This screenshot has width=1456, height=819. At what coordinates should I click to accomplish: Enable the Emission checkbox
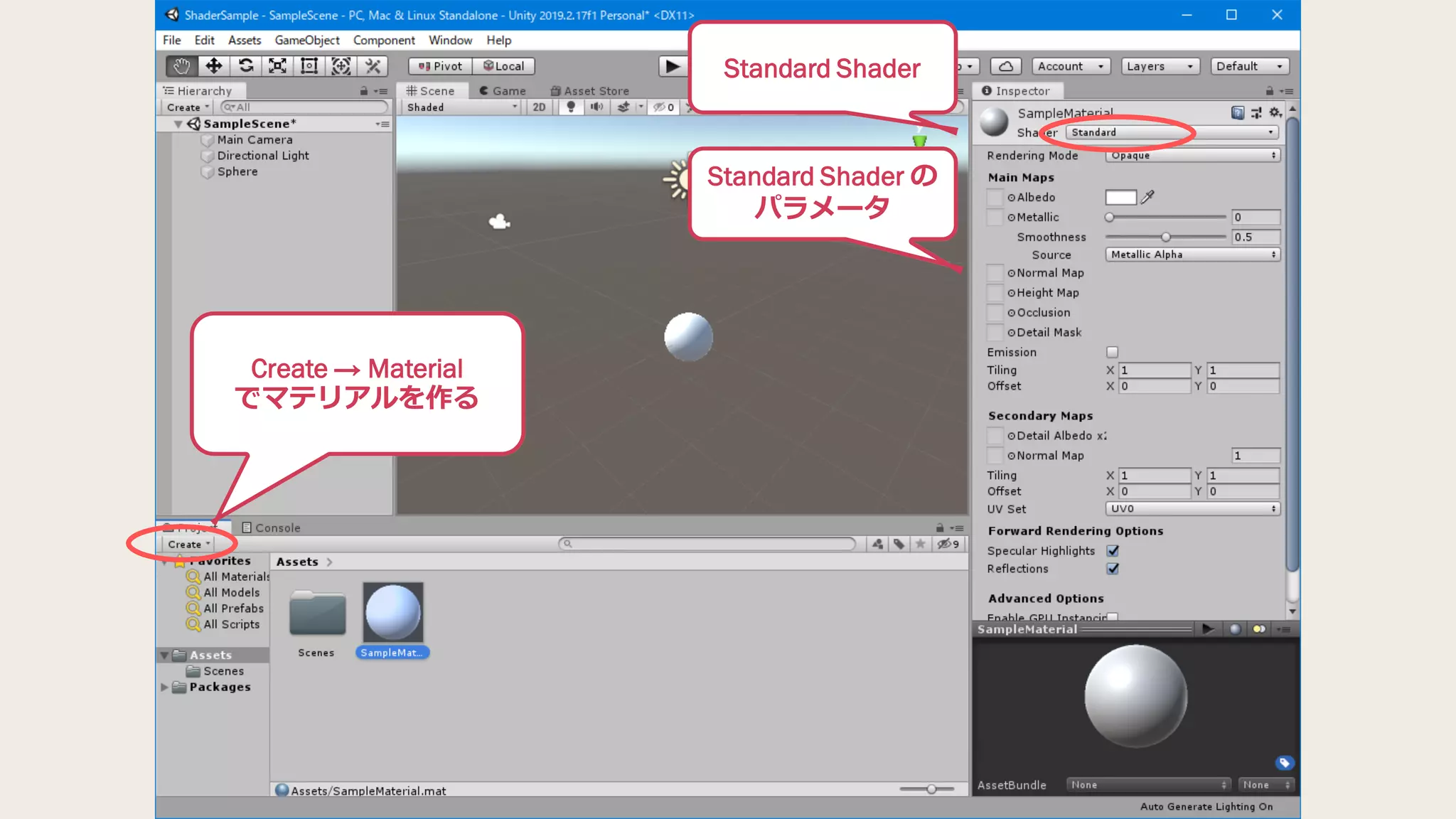click(x=1113, y=352)
